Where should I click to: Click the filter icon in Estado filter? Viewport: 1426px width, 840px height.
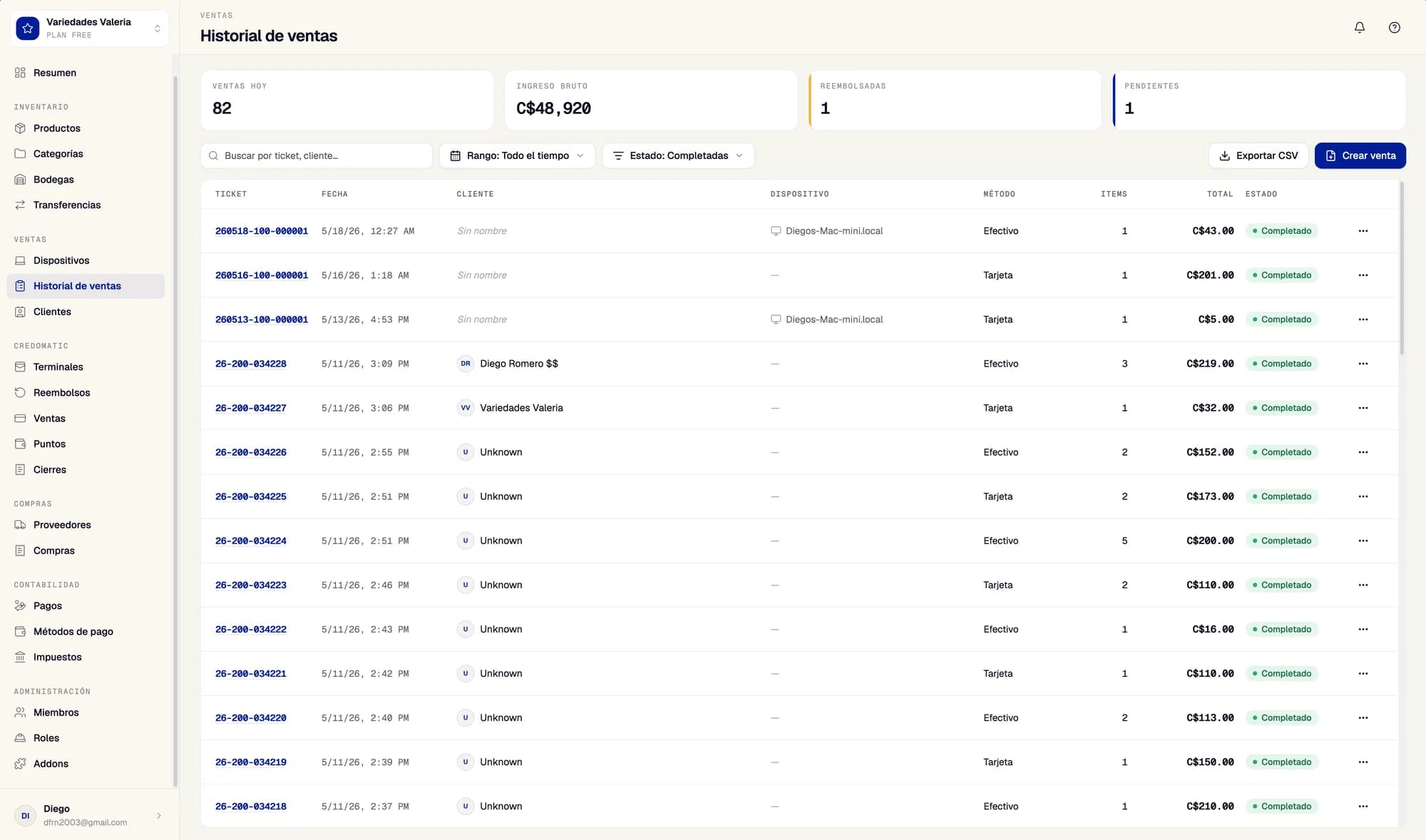(618, 155)
